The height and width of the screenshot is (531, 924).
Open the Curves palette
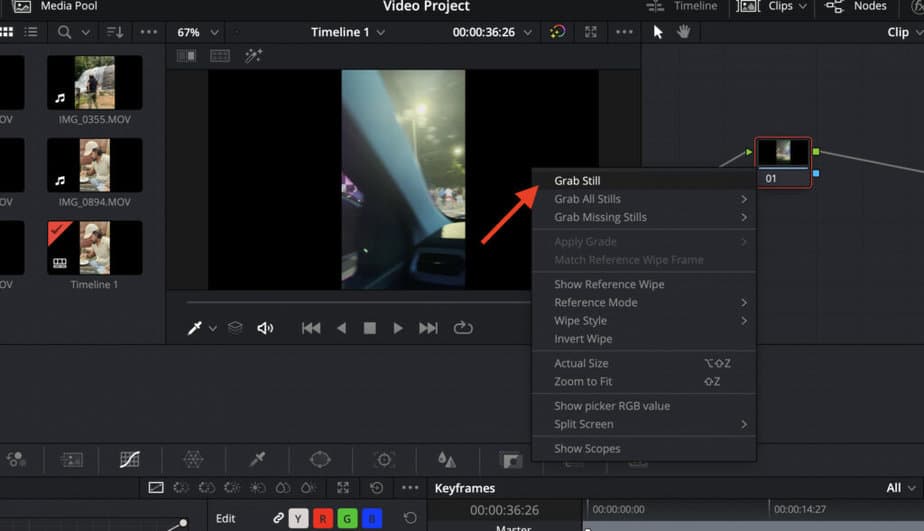click(x=130, y=460)
